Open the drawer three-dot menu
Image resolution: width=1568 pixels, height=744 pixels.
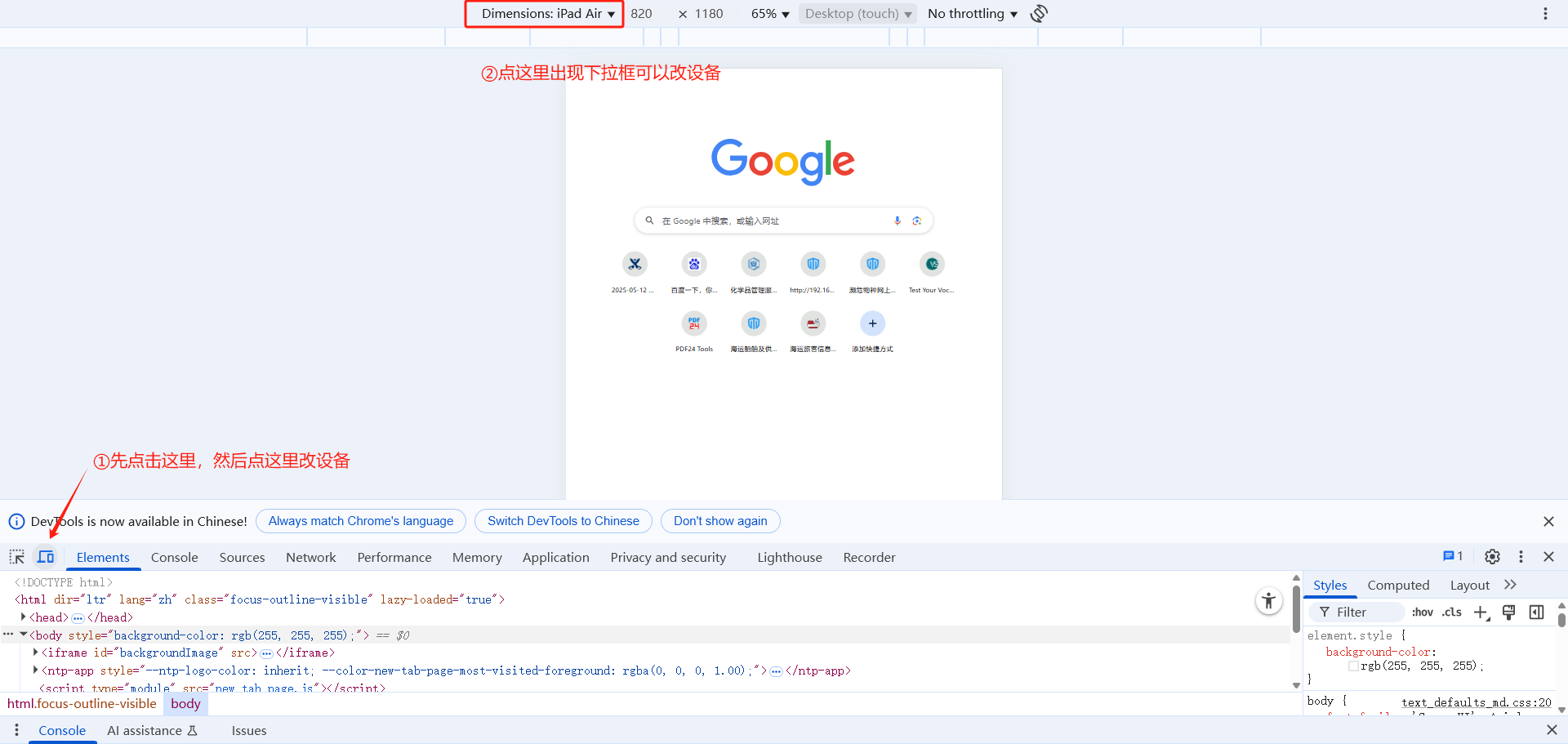tap(16, 730)
